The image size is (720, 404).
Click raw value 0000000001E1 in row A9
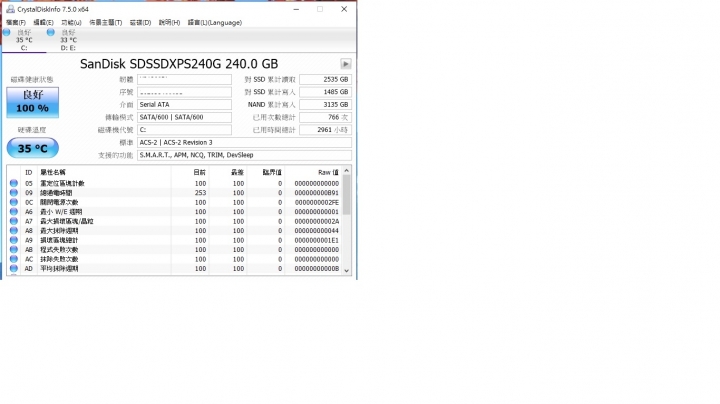click(x=317, y=240)
